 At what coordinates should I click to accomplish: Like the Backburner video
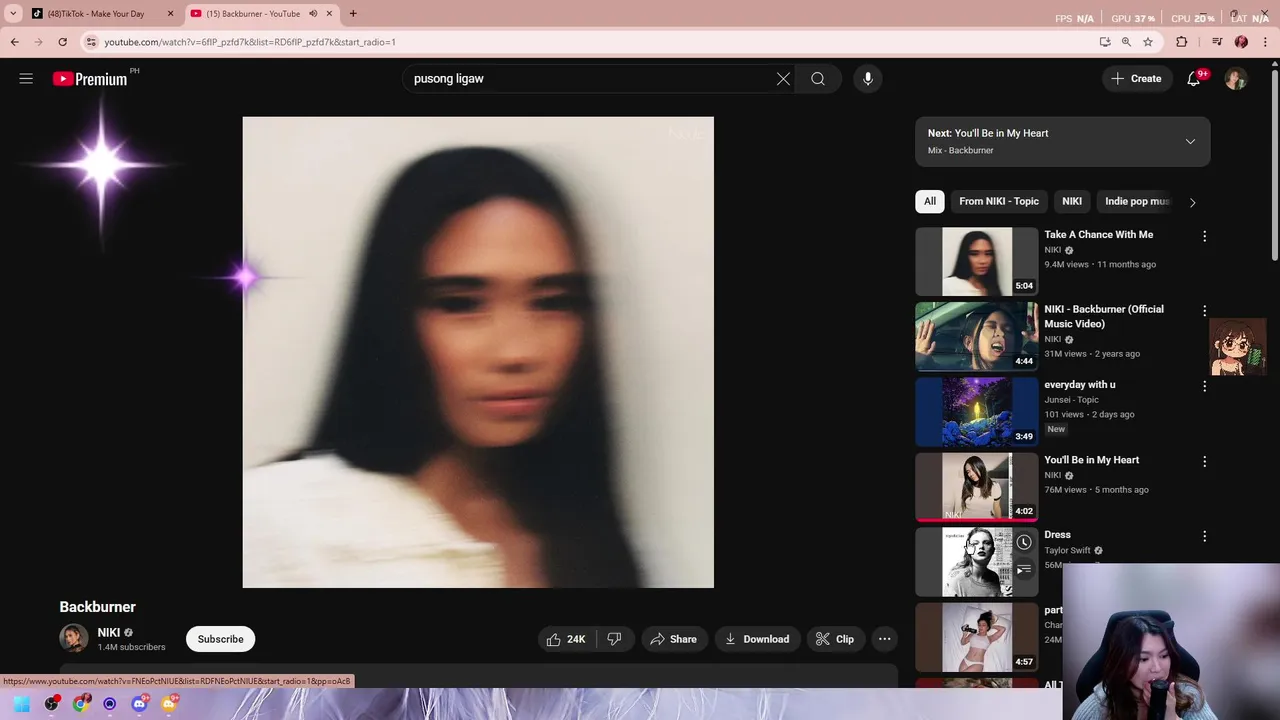[566, 639]
